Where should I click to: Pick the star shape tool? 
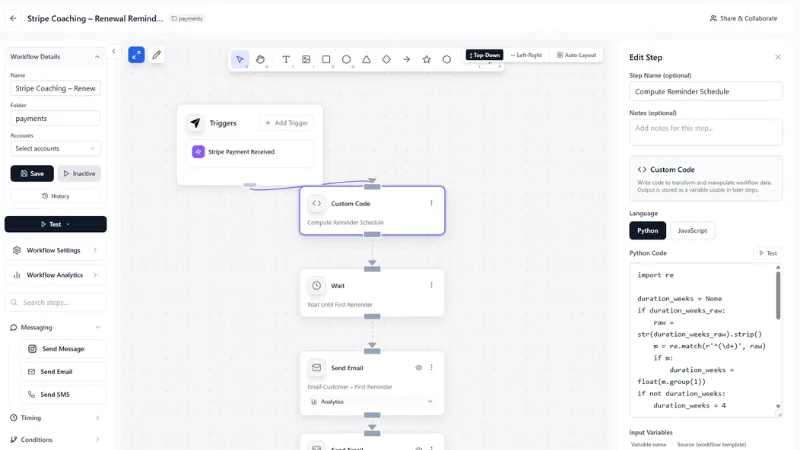[x=427, y=59]
